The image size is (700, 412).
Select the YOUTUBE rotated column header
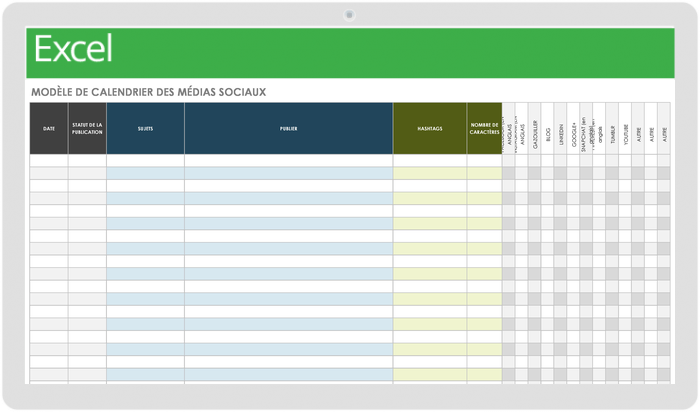625,129
